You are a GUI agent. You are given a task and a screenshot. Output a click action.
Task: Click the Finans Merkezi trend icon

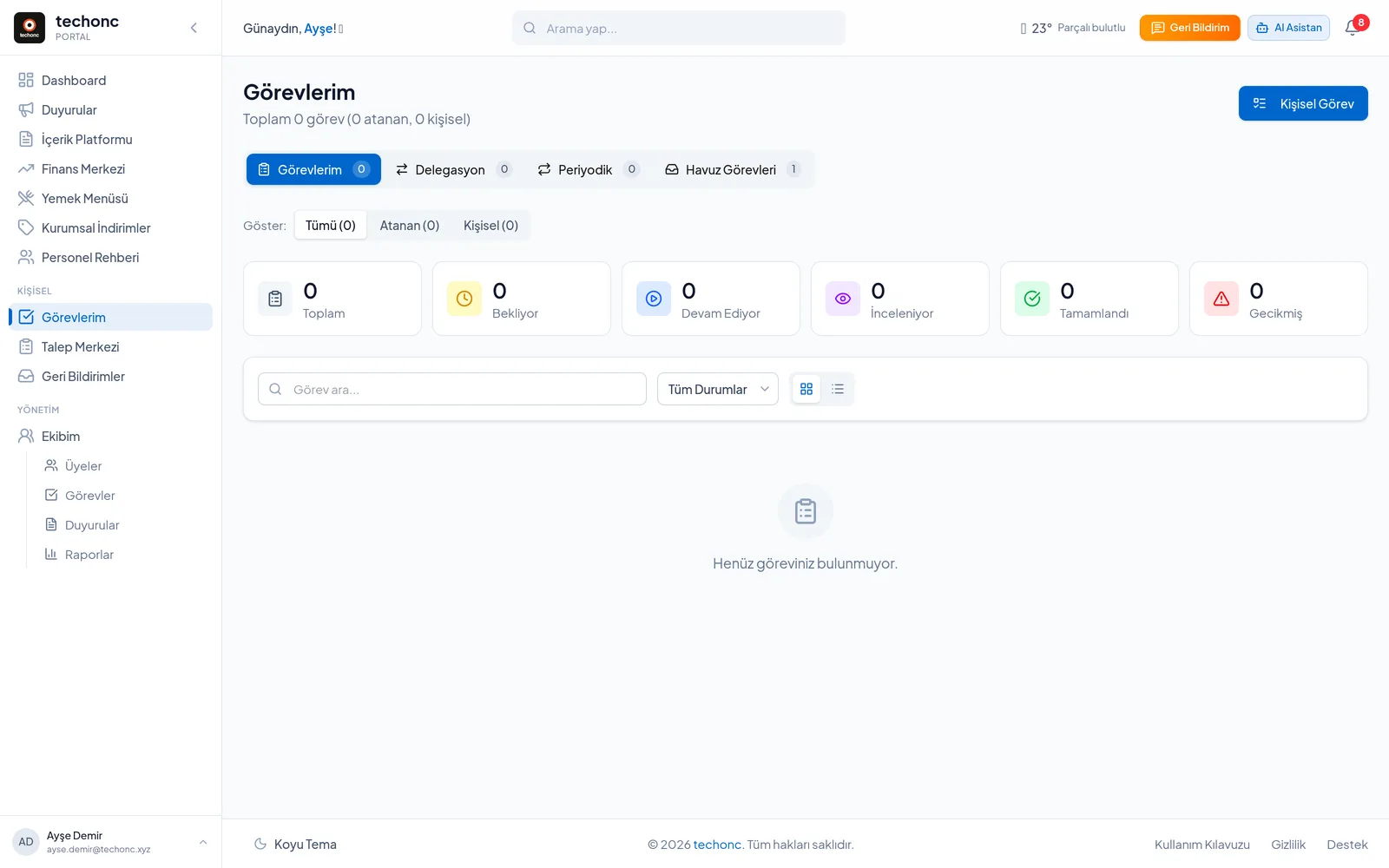26,169
